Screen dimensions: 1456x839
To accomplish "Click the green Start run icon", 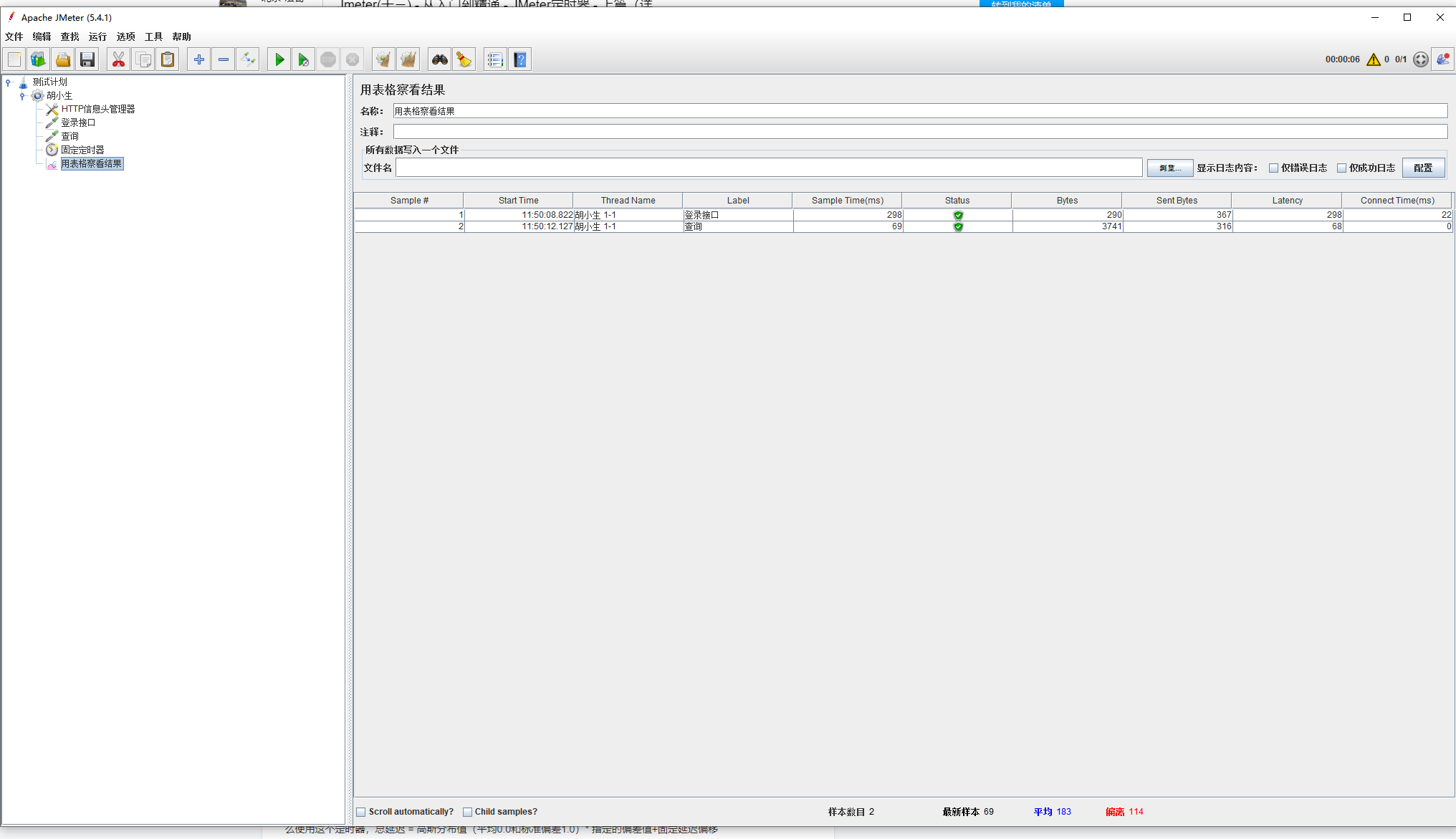I will 279,60.
